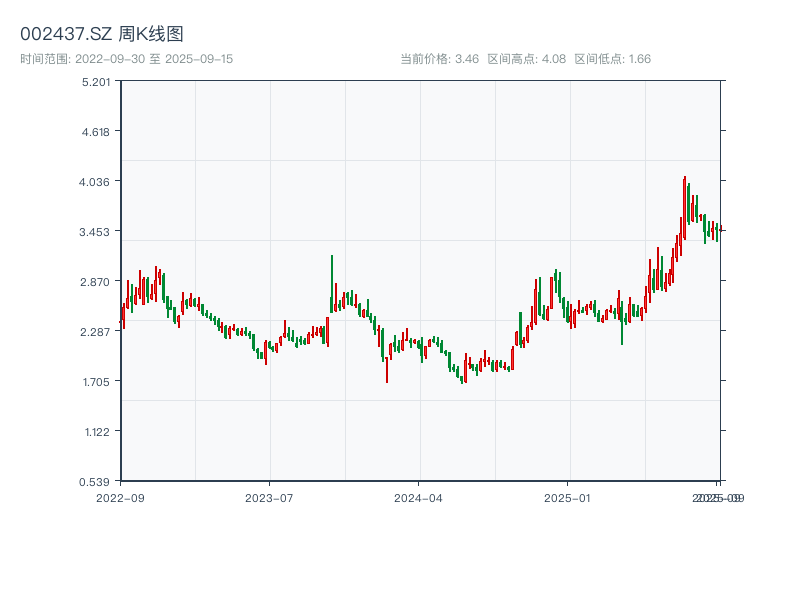Click the 区间低点 1.66 label

[x=613, y=59]
